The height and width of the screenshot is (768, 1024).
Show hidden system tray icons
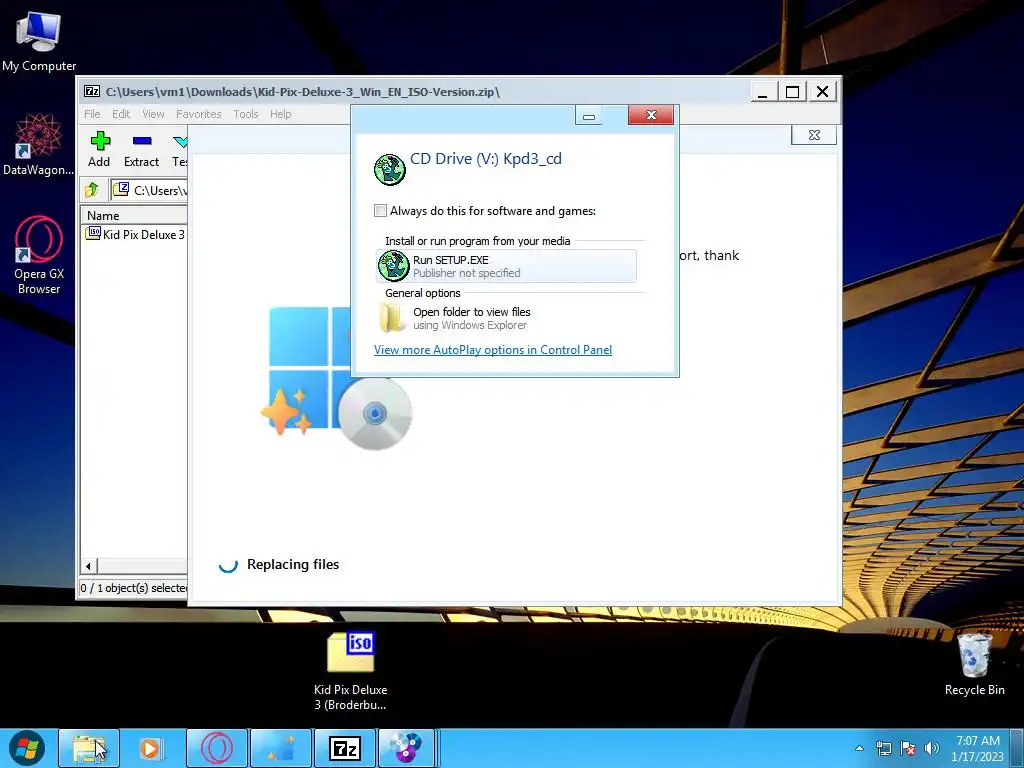(859, 748)
